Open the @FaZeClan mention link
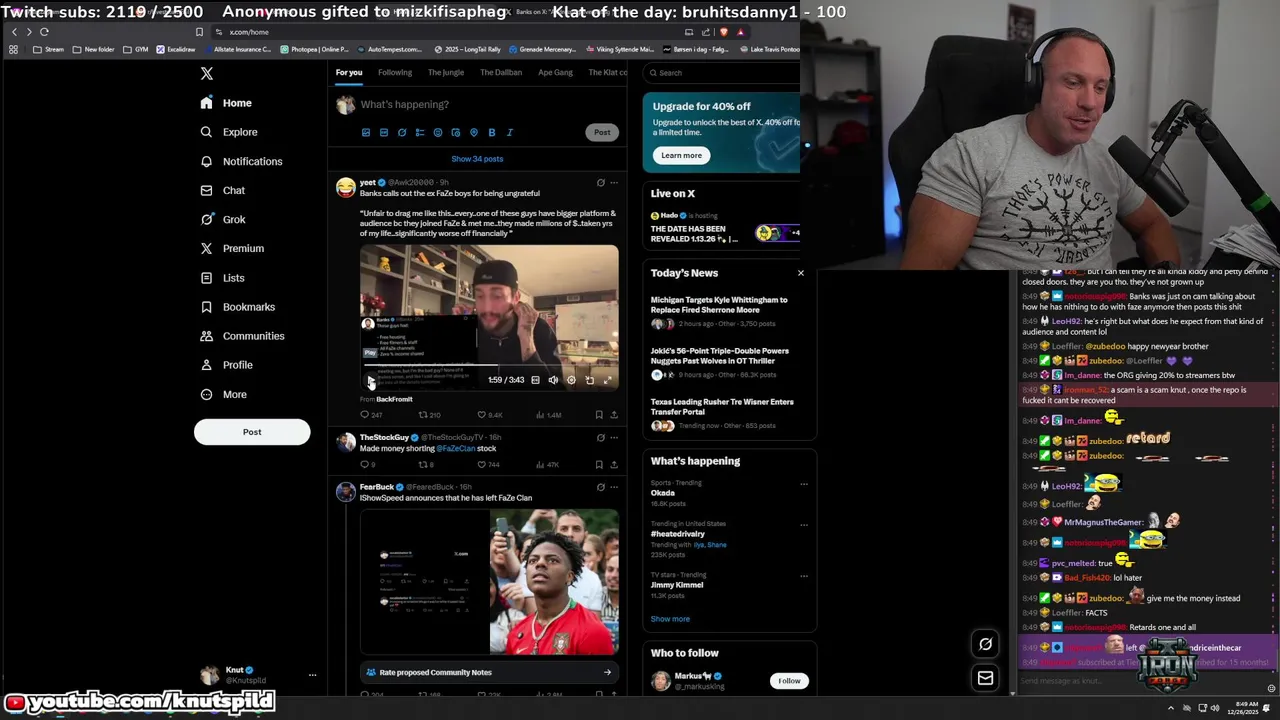Image resolution: width=1280 pixels, height=720 pixels. click(456, 449)
